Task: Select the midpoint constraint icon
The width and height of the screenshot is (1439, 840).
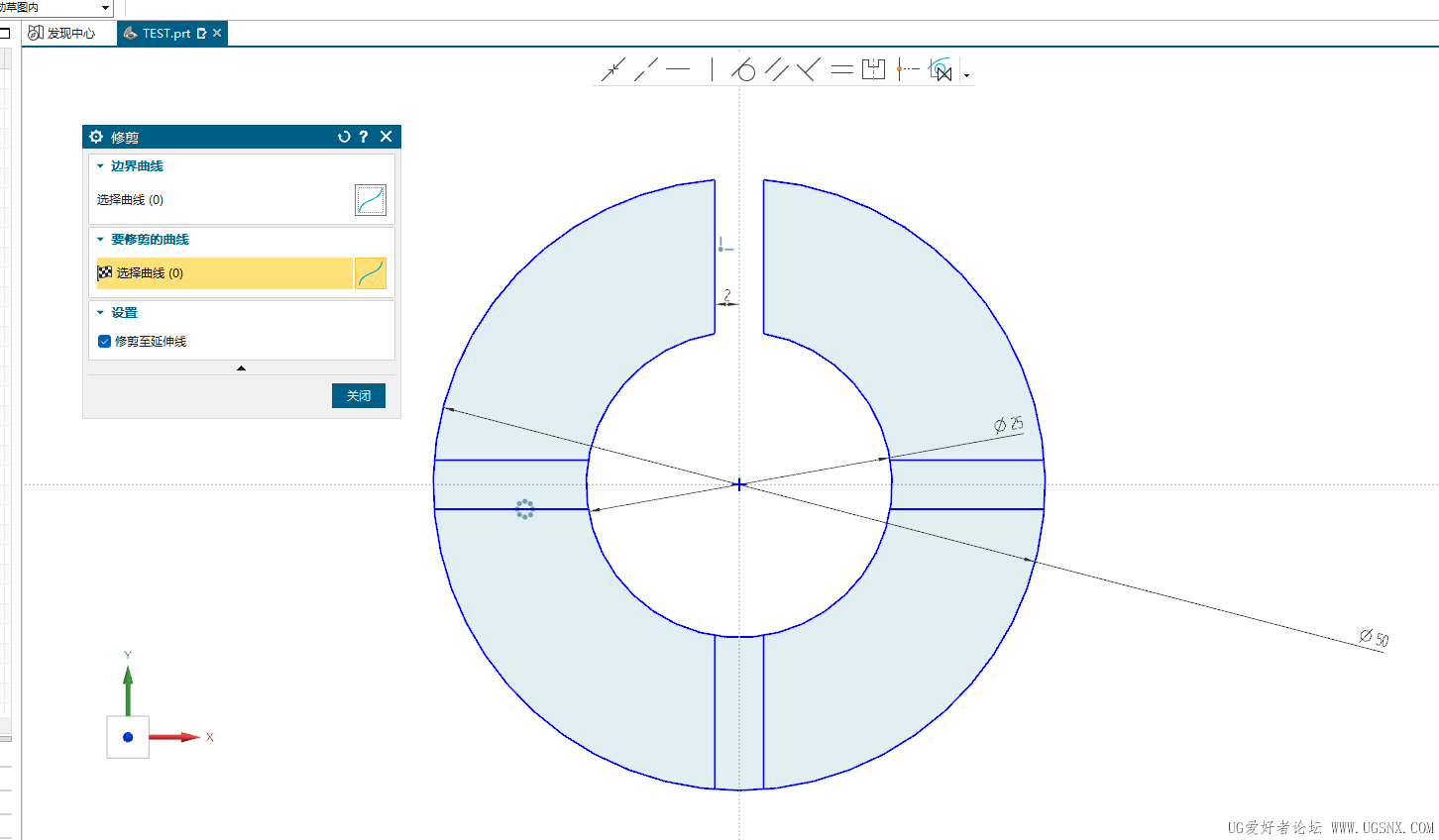Action: coord(613,69)
